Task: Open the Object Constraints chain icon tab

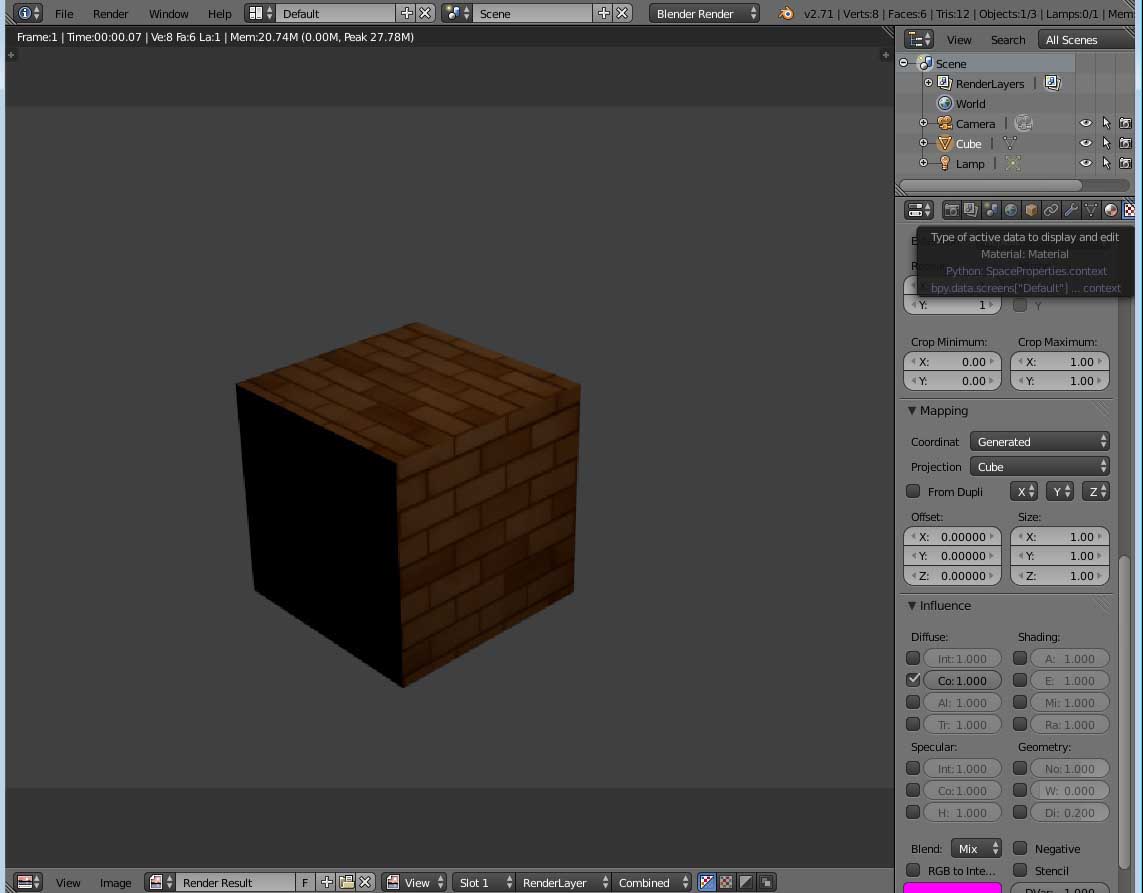Action: pos(1051,210)
